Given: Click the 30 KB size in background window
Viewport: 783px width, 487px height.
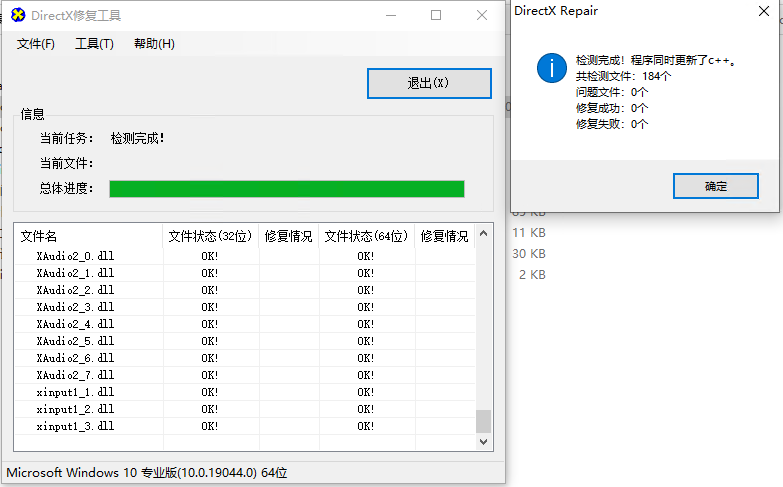Looking at the screenshot, I should pos(529,254).
